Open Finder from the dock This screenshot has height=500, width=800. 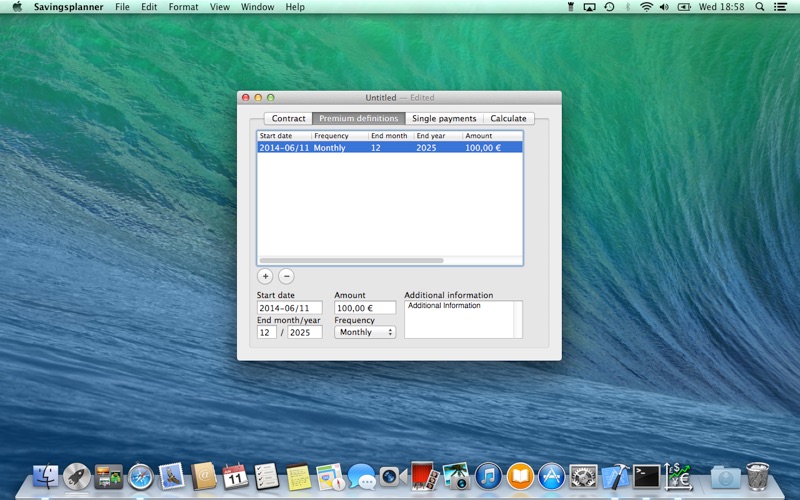pyautogui.click(x=45, y=477)
